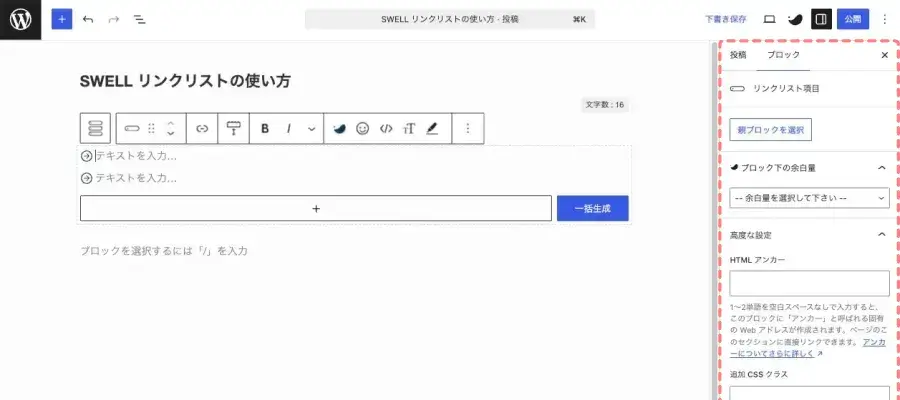
Task: Click the 追加 CSS クラス input field
Action: [809, 393]
